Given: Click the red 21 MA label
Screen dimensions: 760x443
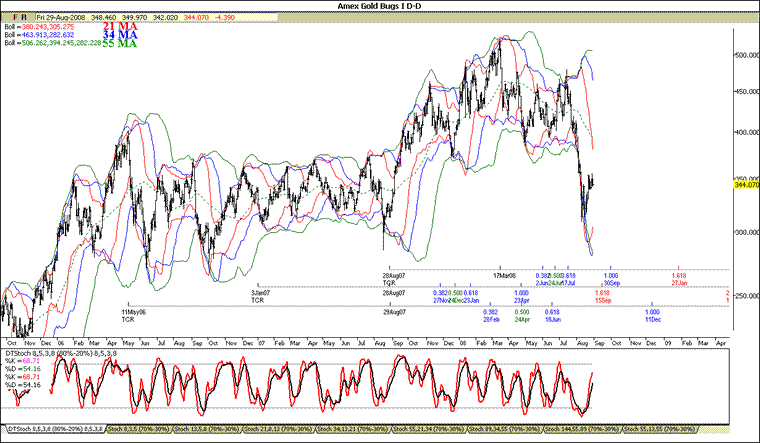Looking at the screenshot, I should [121, 26].
